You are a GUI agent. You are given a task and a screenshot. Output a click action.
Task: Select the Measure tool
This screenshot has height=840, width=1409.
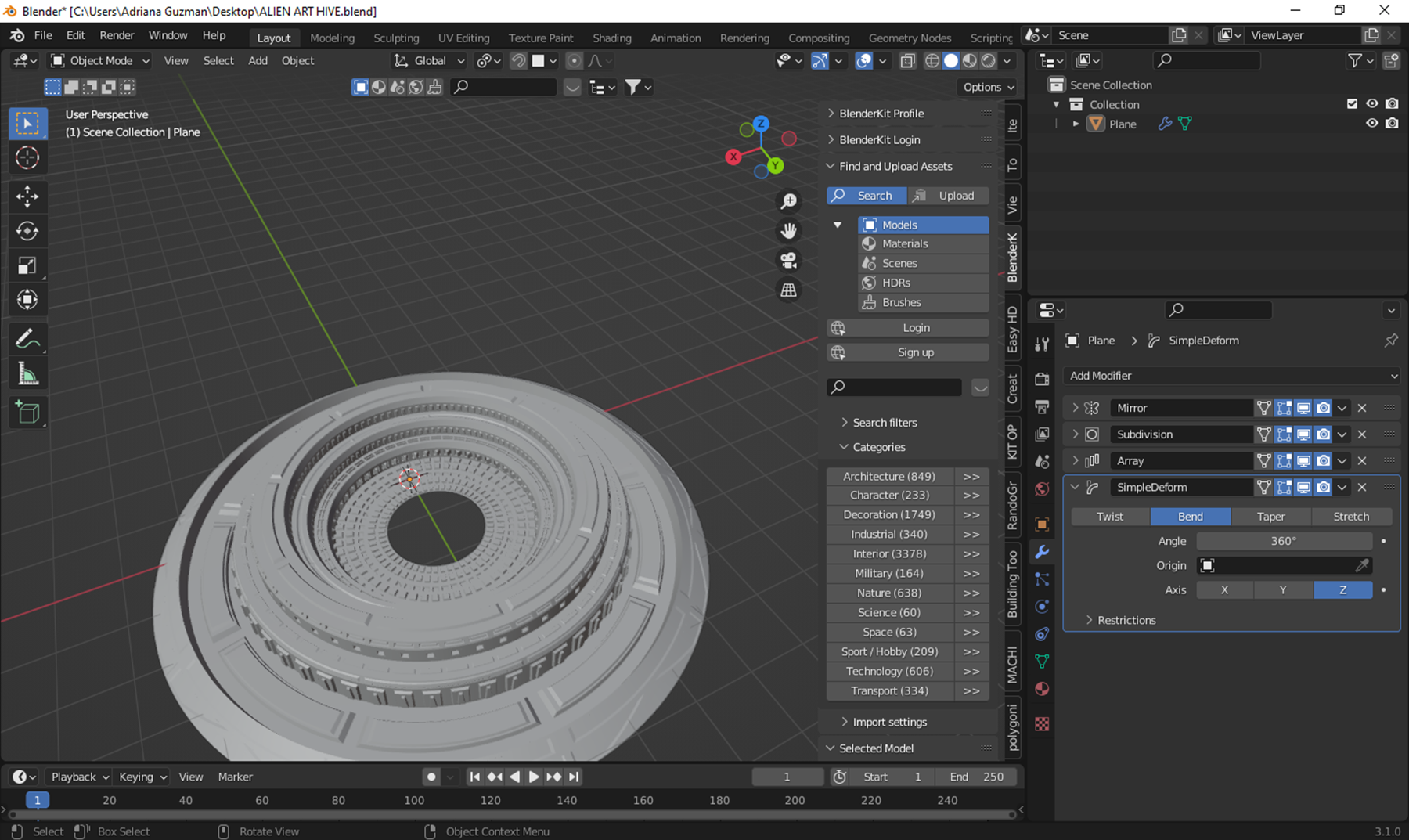pyautogui.click(x=27, y=375)
